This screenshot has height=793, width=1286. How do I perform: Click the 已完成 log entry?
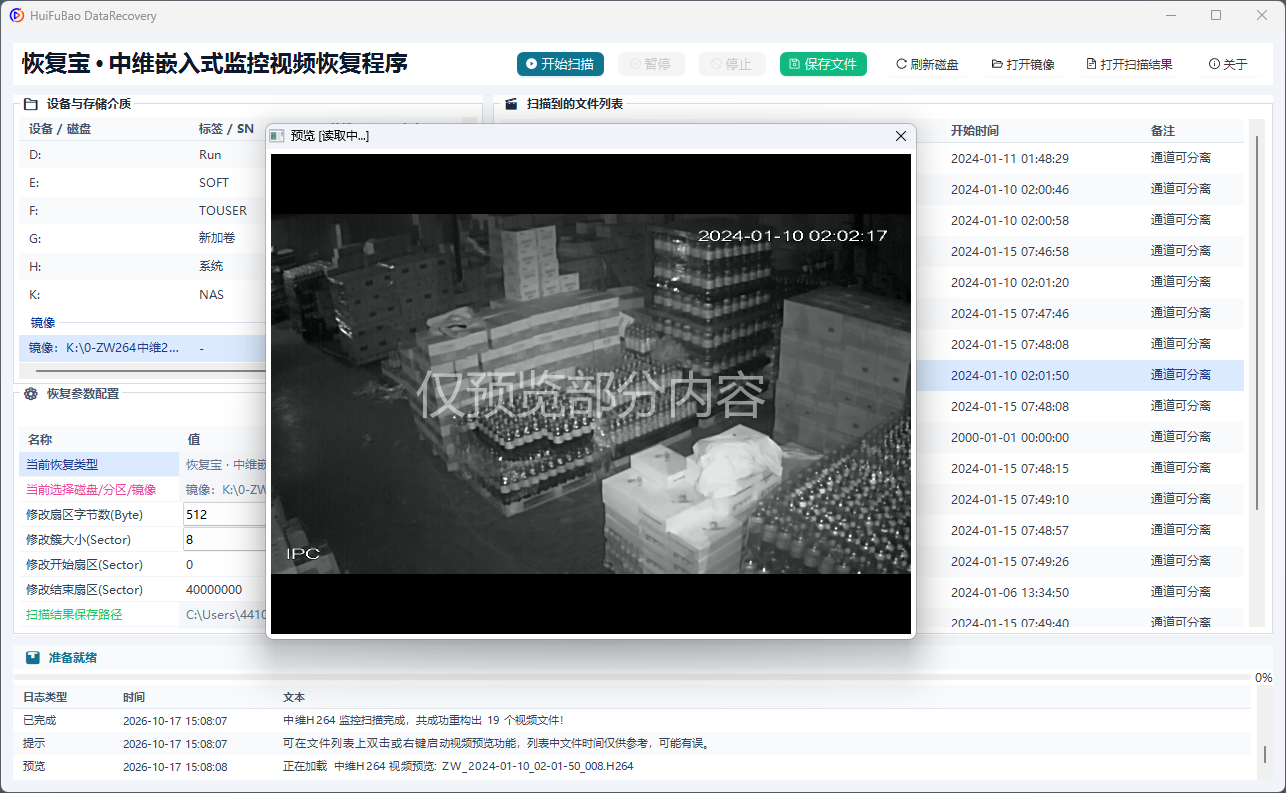(x=632, y=720)
